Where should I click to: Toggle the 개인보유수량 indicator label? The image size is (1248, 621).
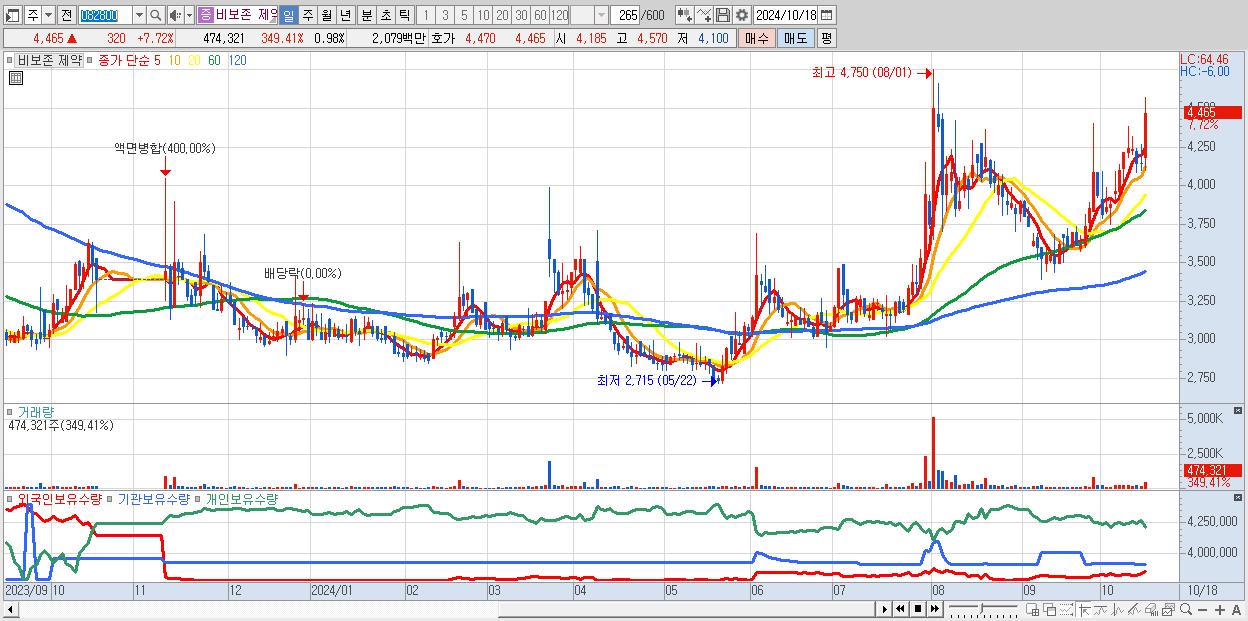click(242, 498)
